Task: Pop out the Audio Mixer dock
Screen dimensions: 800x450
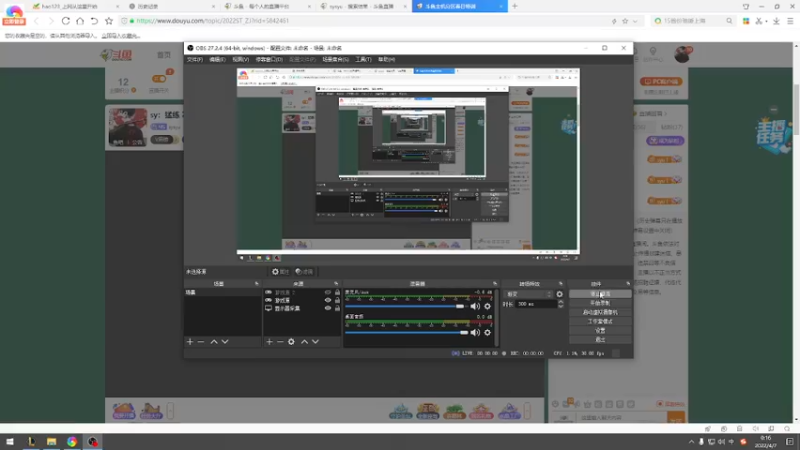Action: 494,284
